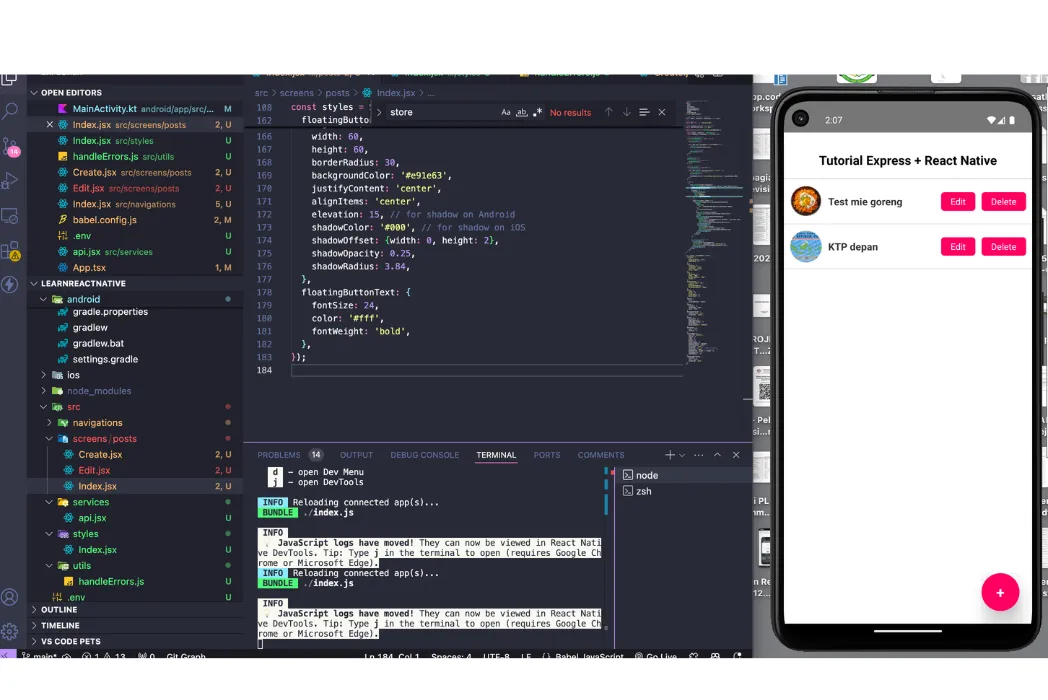Toggle Match Whole Word in the find widget
The width and height of the screenshot is (1048, 700).
click(x=521, y=112)
